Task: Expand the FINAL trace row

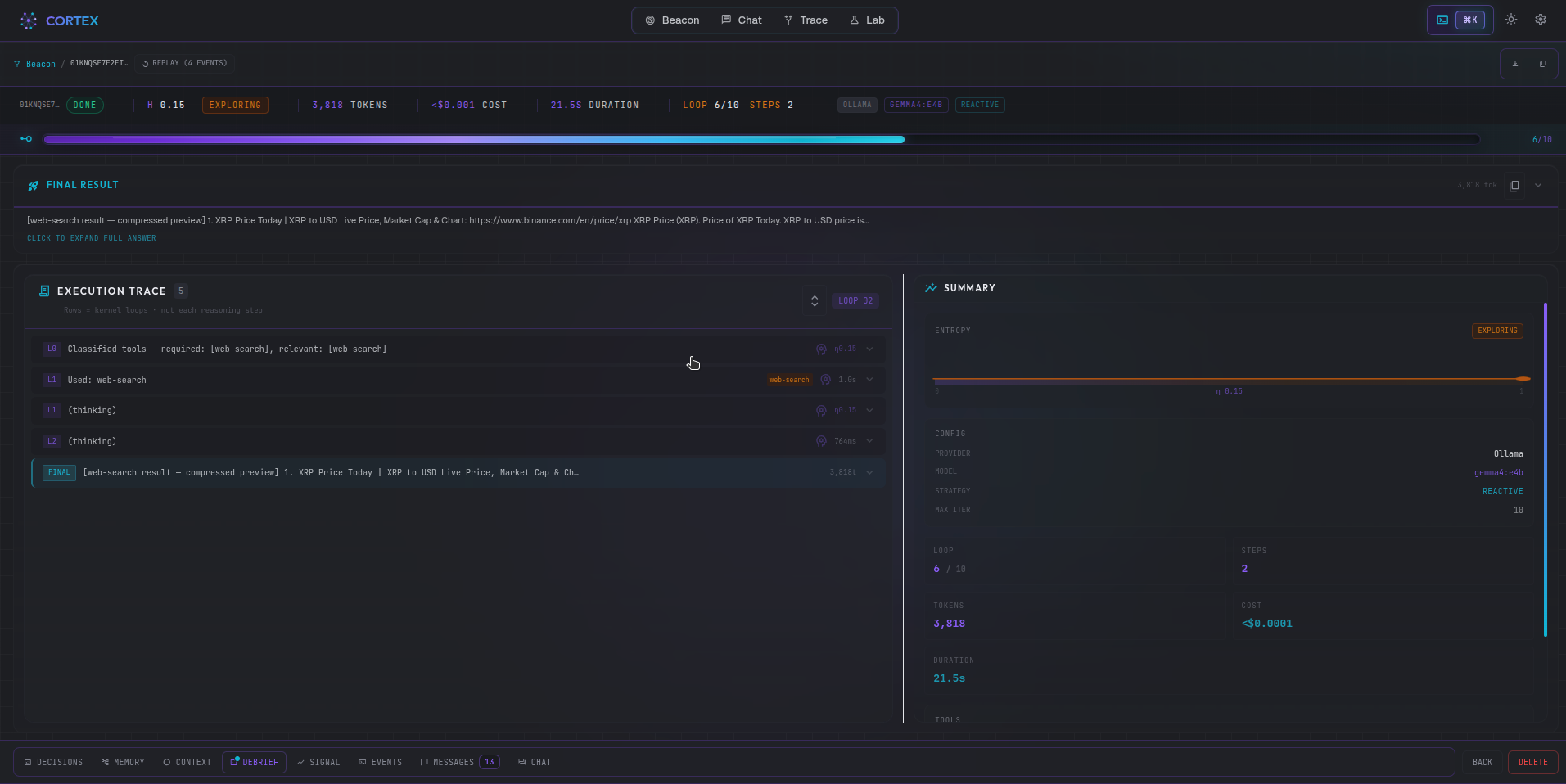Action: pos(869,472)
